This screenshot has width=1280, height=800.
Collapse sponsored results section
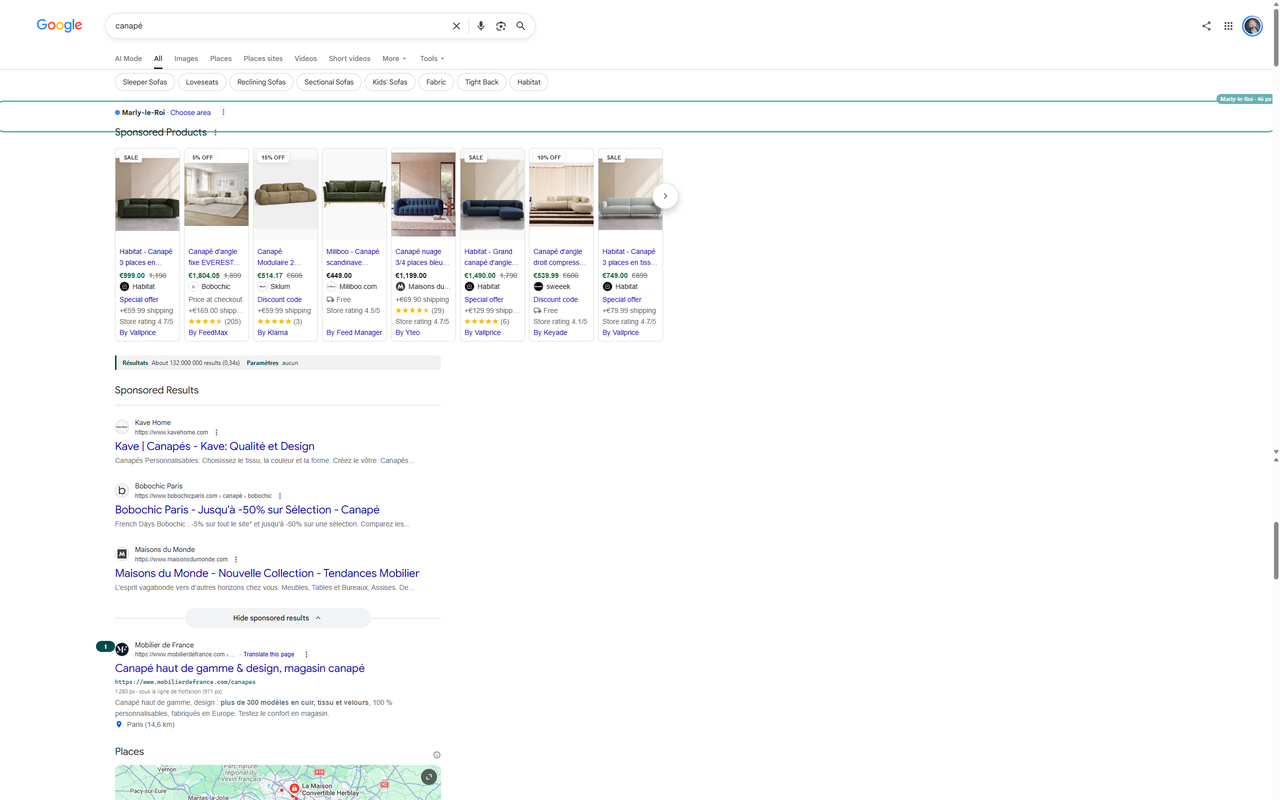point(277,618)
